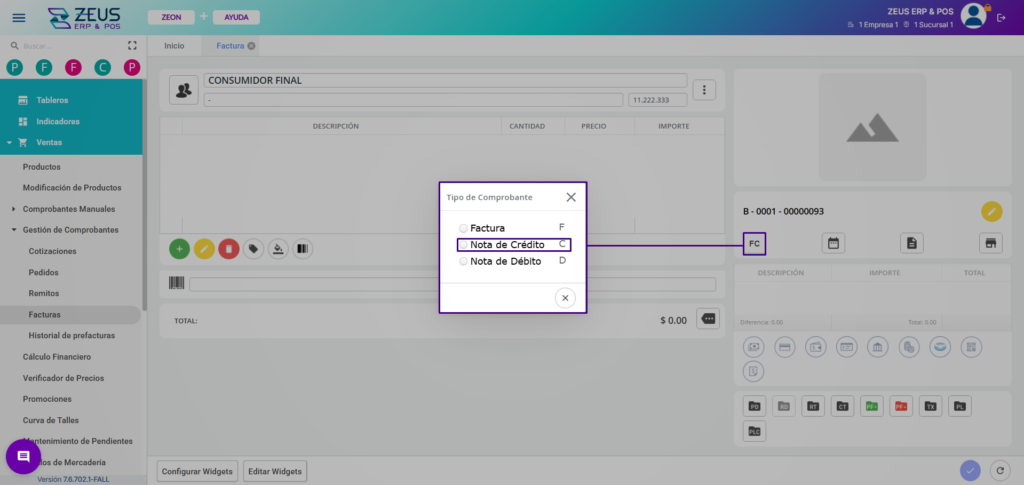Image resolution: width=1024 pixels, height=485 pixels.
Task: Open the hamburger main menu
Action: coord(18,17)
